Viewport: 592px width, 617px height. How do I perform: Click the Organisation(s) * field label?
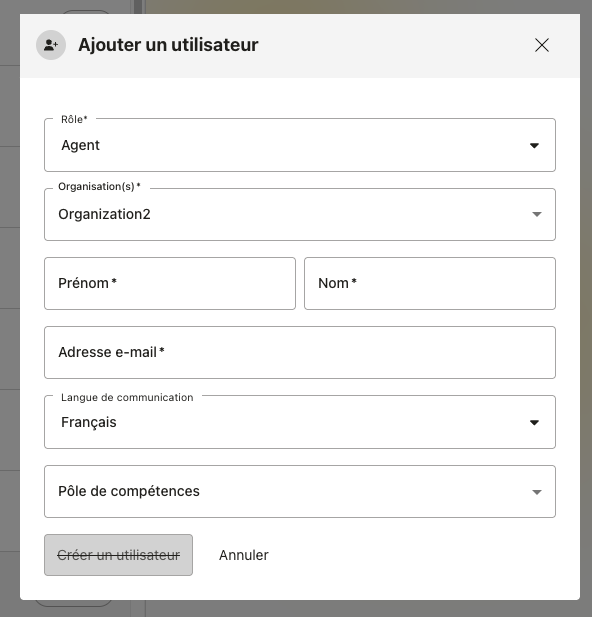coord(99,187)
